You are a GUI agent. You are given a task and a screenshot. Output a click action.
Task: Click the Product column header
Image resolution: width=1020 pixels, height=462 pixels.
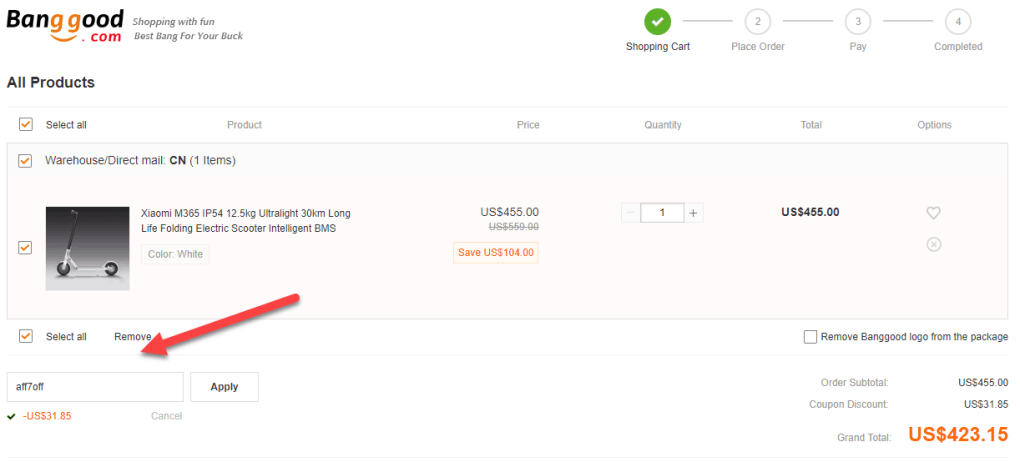(x=244, y=125)
